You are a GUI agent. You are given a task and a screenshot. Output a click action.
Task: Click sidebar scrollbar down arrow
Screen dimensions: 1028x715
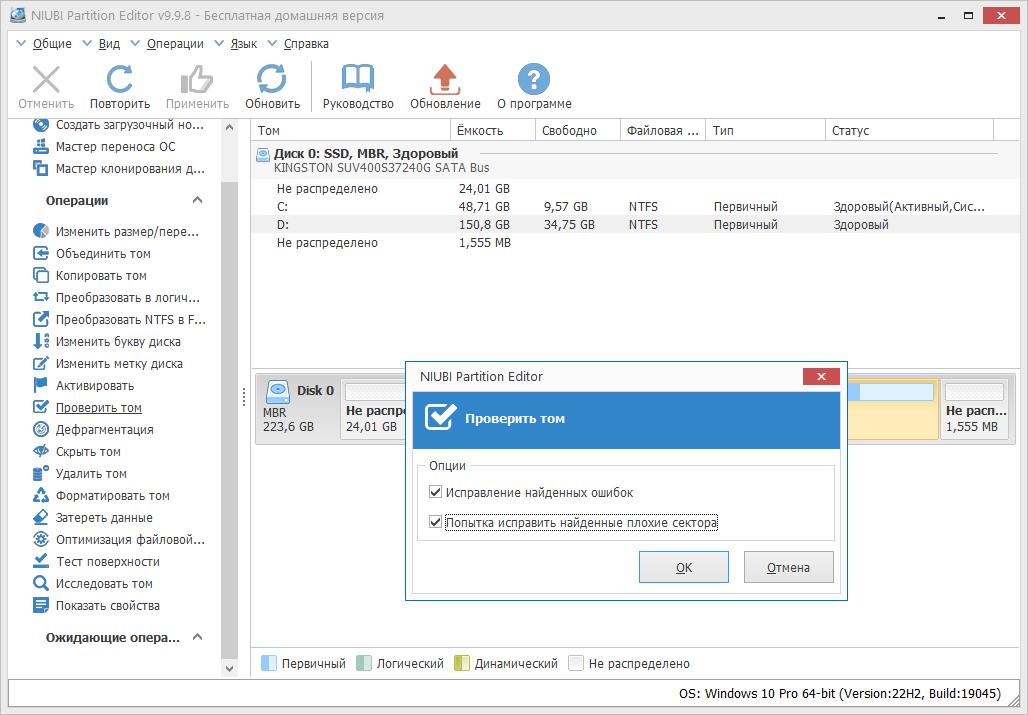click(x=229, y=669)
